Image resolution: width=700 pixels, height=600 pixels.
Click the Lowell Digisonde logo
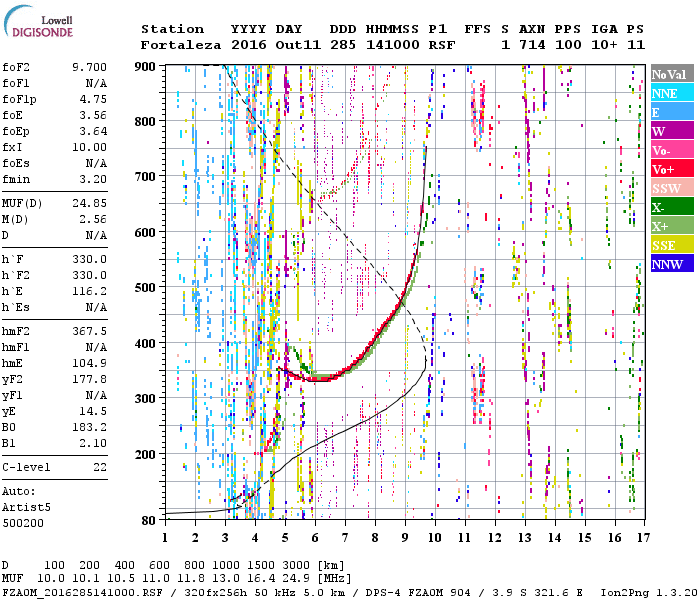pos(38,21)
